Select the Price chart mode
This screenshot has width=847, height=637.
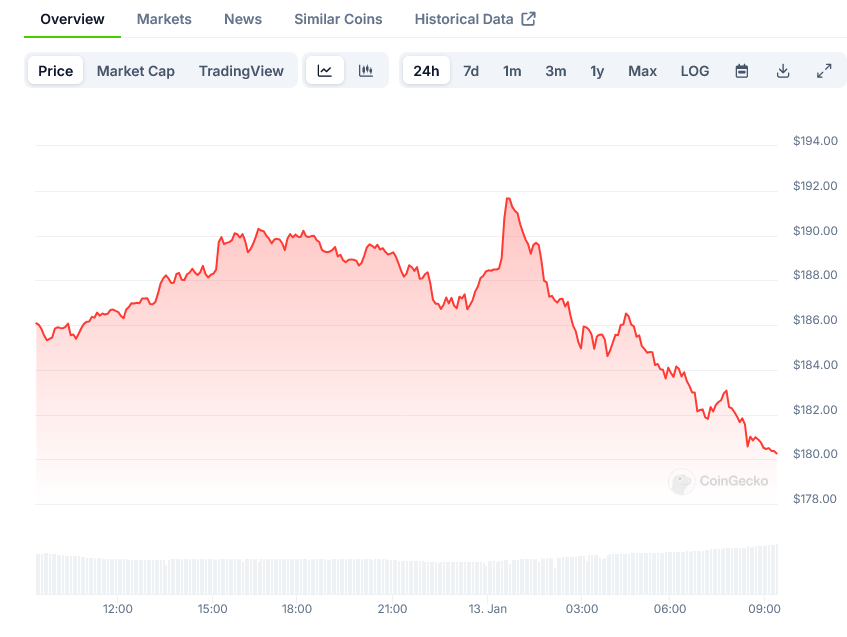(x=56, y=71)
